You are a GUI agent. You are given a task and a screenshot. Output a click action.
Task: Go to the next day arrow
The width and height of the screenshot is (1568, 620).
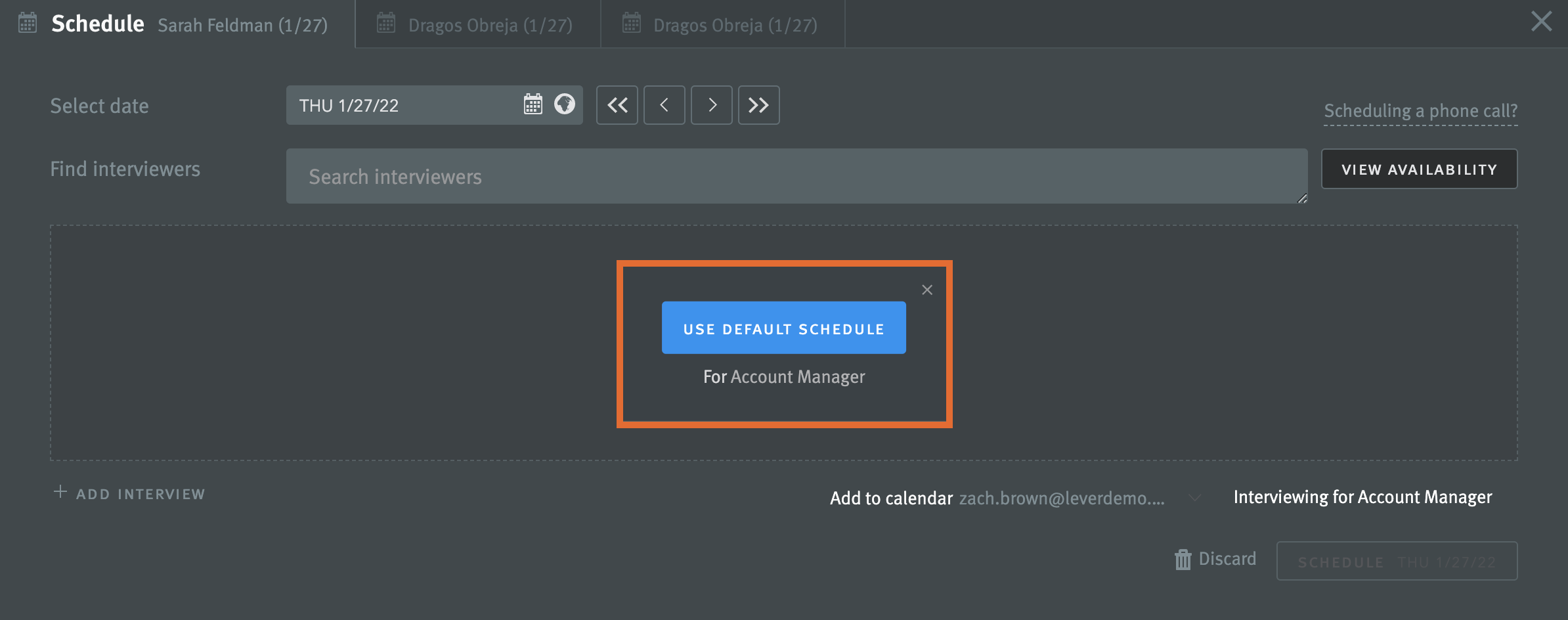[711, 104]
